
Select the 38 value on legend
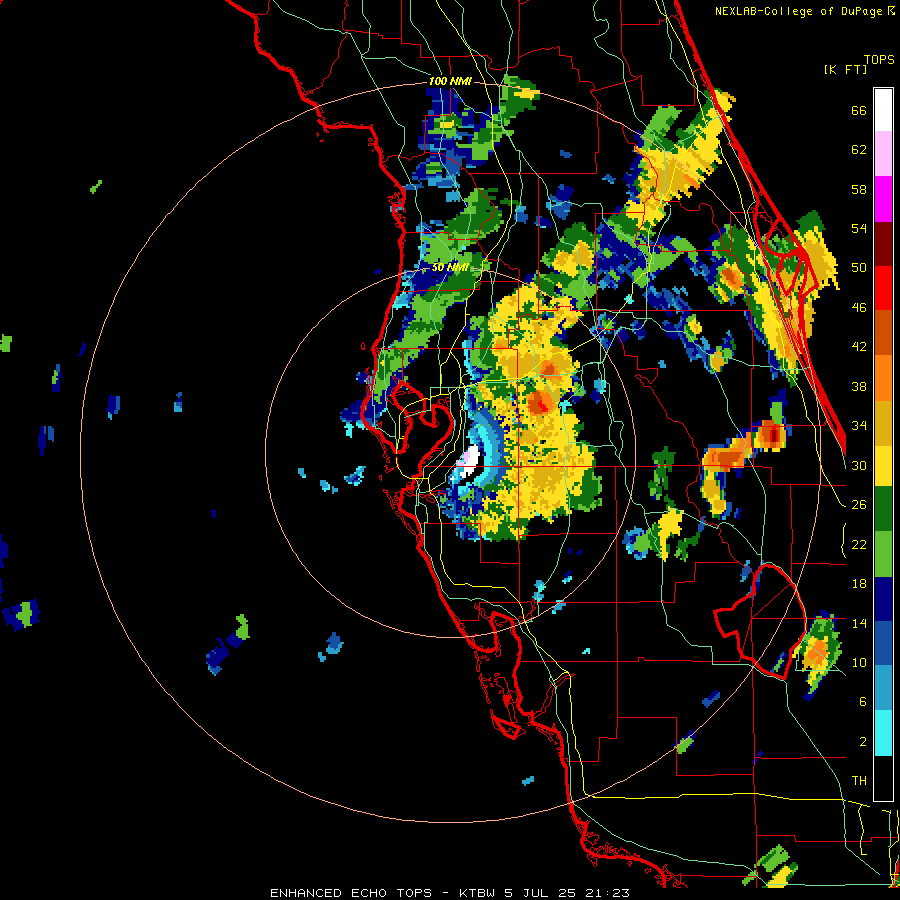point(859,386)
